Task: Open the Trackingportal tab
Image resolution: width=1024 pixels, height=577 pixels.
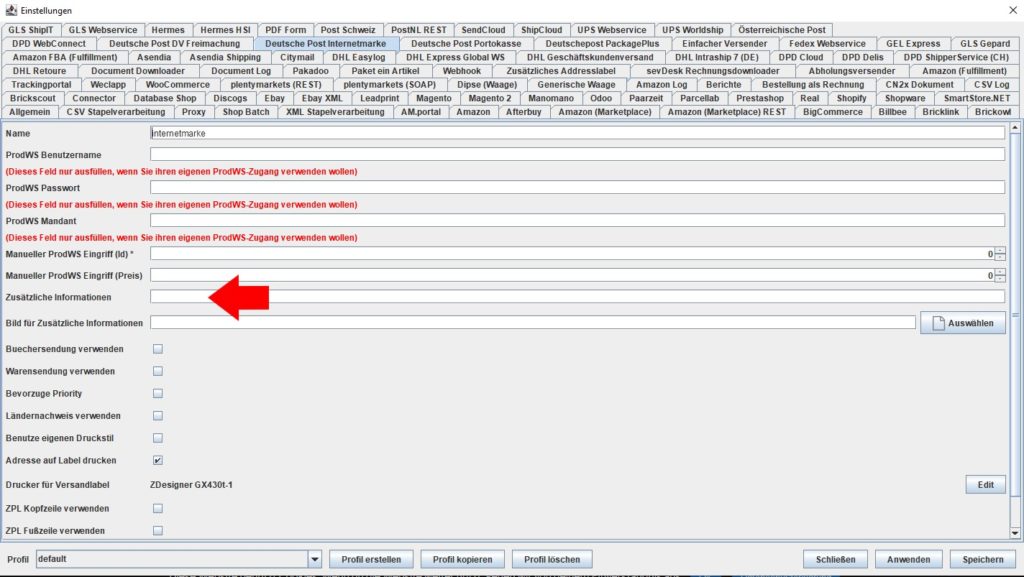Action: point(41,85)
